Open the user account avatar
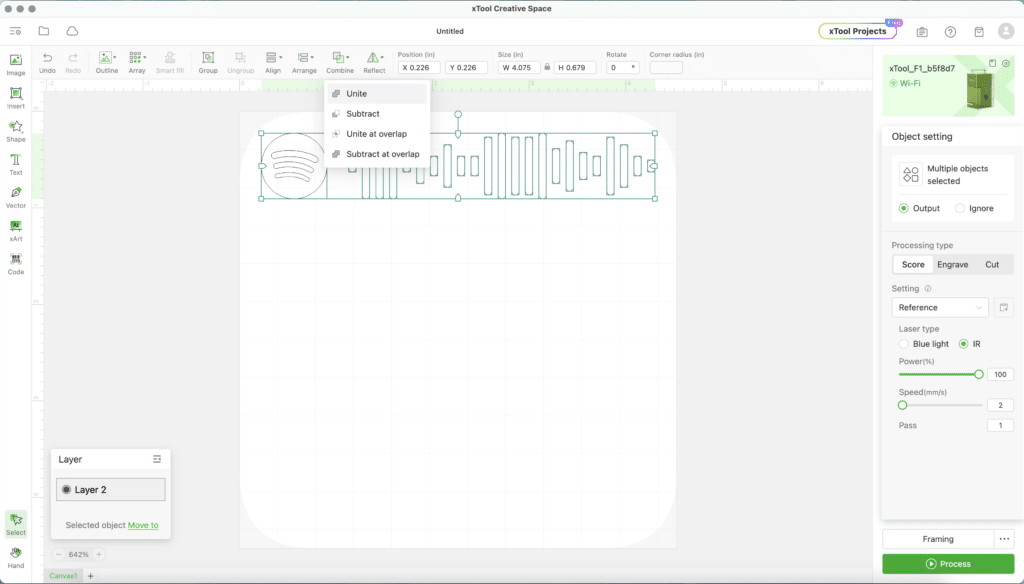 [x=1006, y=31]
